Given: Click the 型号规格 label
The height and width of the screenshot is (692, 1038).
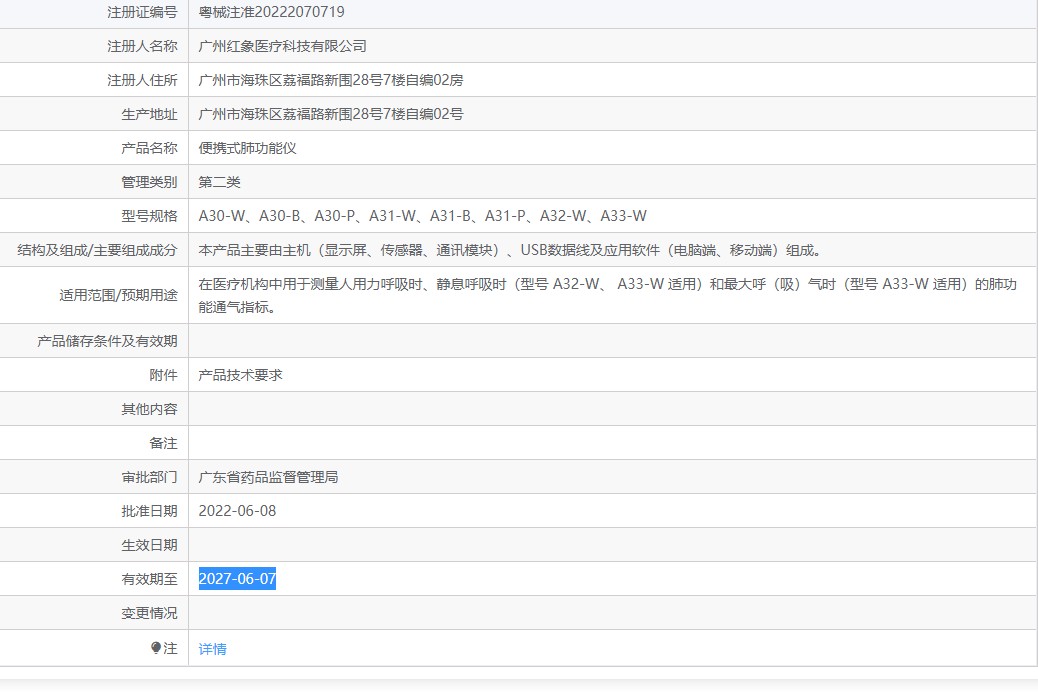Looking at the screenshot, I should (x=150, y=216).
